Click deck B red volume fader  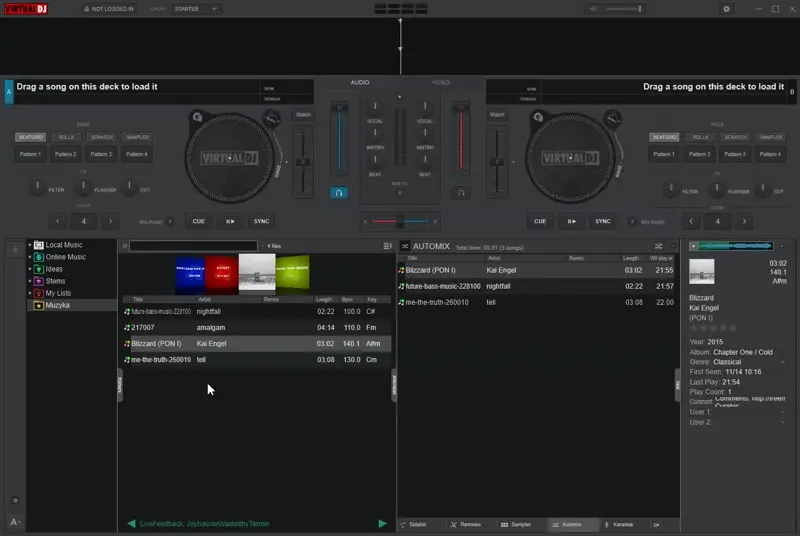click(x=461, y=138)
